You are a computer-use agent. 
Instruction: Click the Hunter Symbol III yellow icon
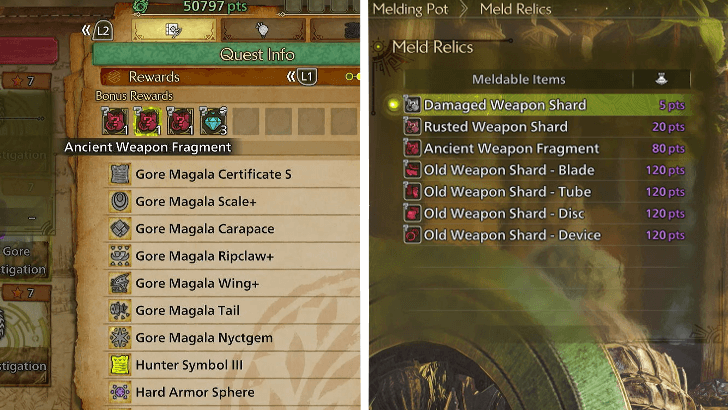click(x=120, y=364)
